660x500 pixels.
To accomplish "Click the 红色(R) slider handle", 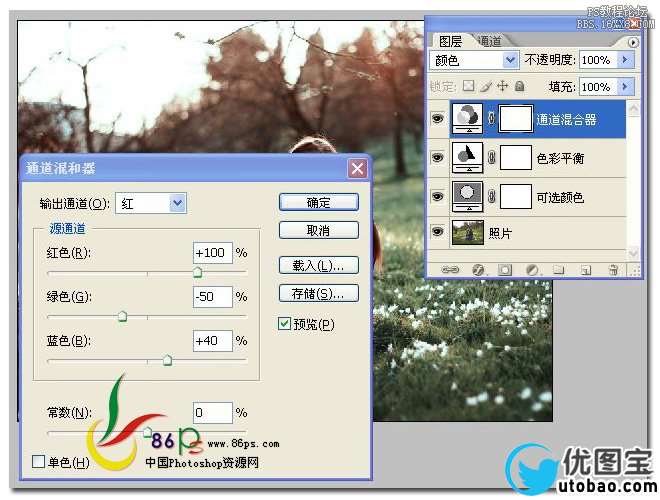I will pyautogui.click(x=197, y=272).
